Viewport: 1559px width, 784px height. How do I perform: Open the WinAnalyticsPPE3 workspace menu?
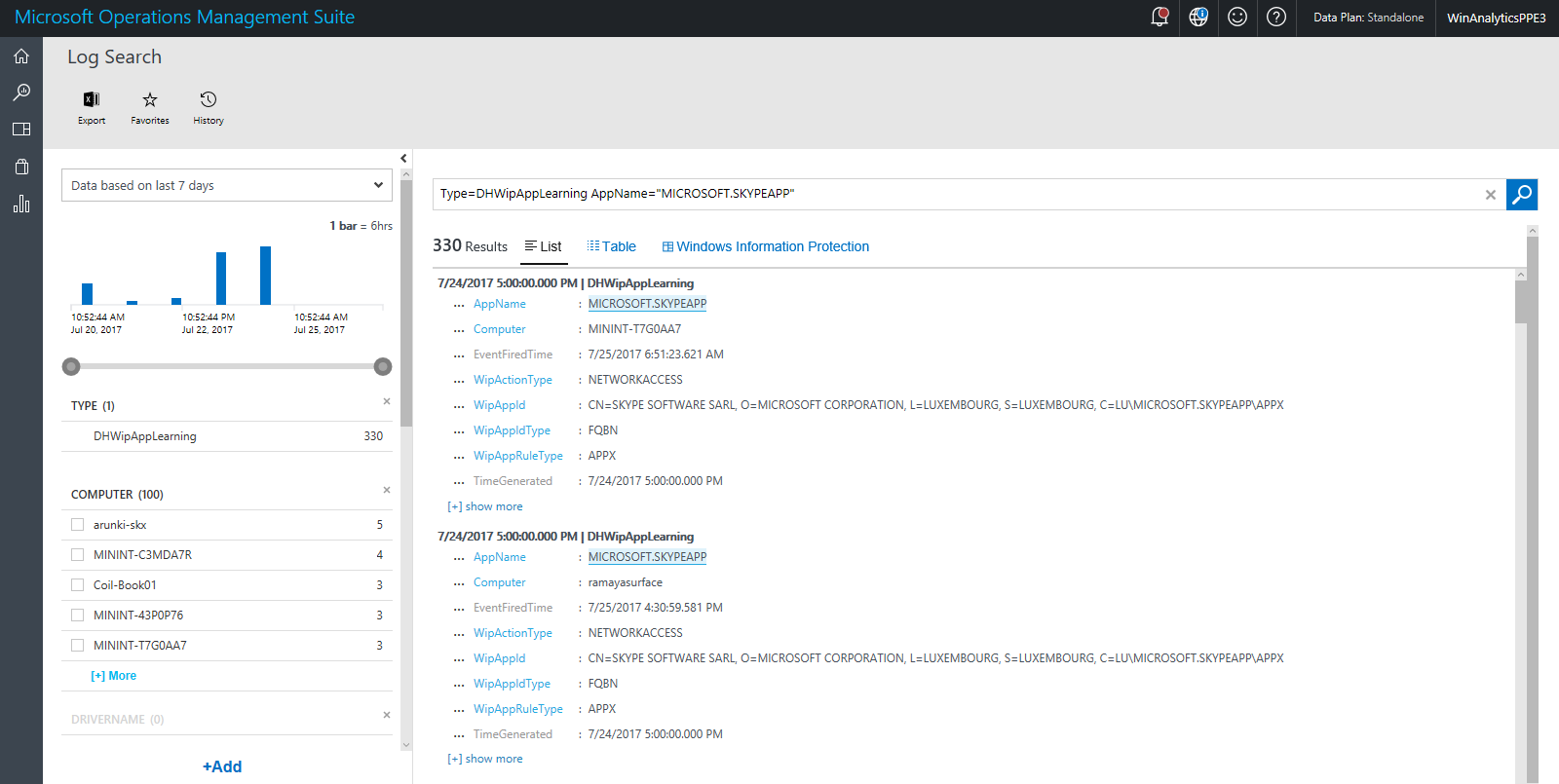coord(1496,18)
